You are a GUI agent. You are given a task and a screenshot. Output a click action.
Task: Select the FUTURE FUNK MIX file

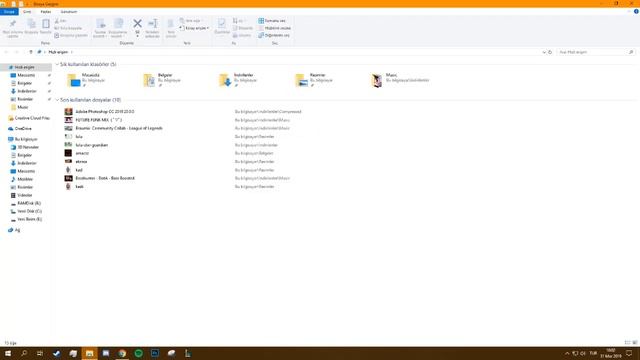(x=98, y=120)
